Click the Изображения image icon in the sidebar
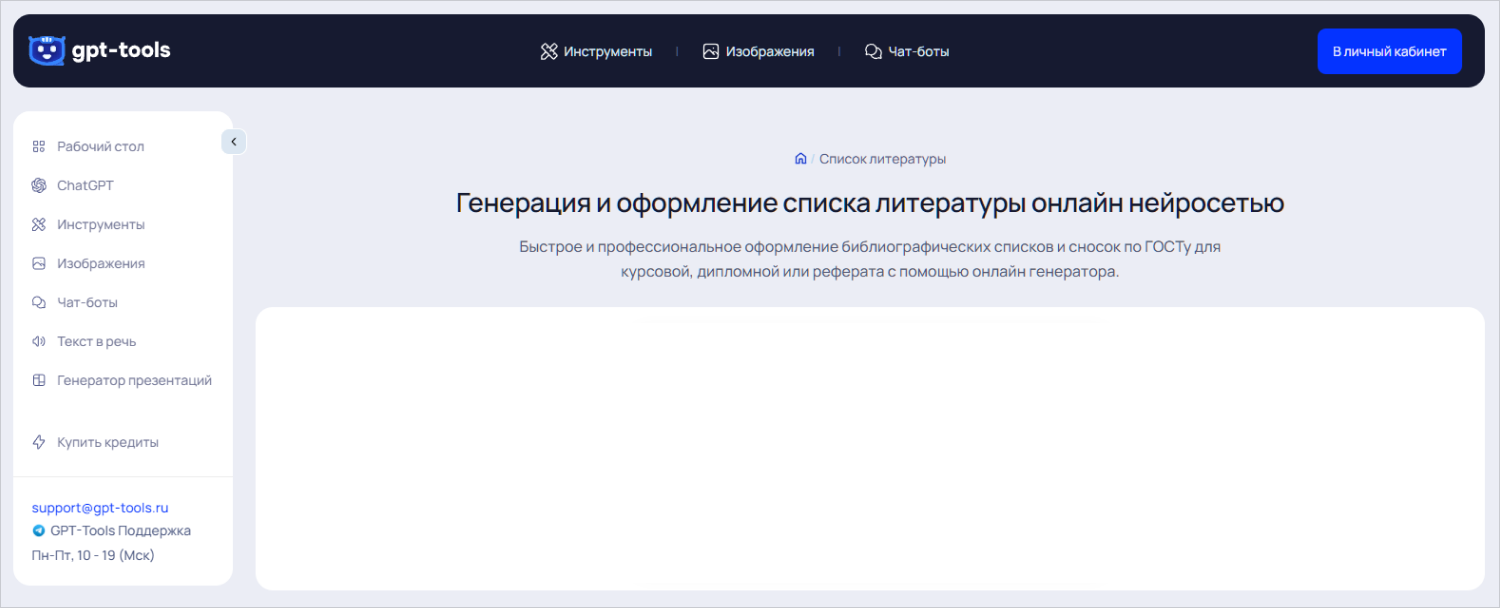Screen dimensions: 1500x608 [x=38, y=263]
